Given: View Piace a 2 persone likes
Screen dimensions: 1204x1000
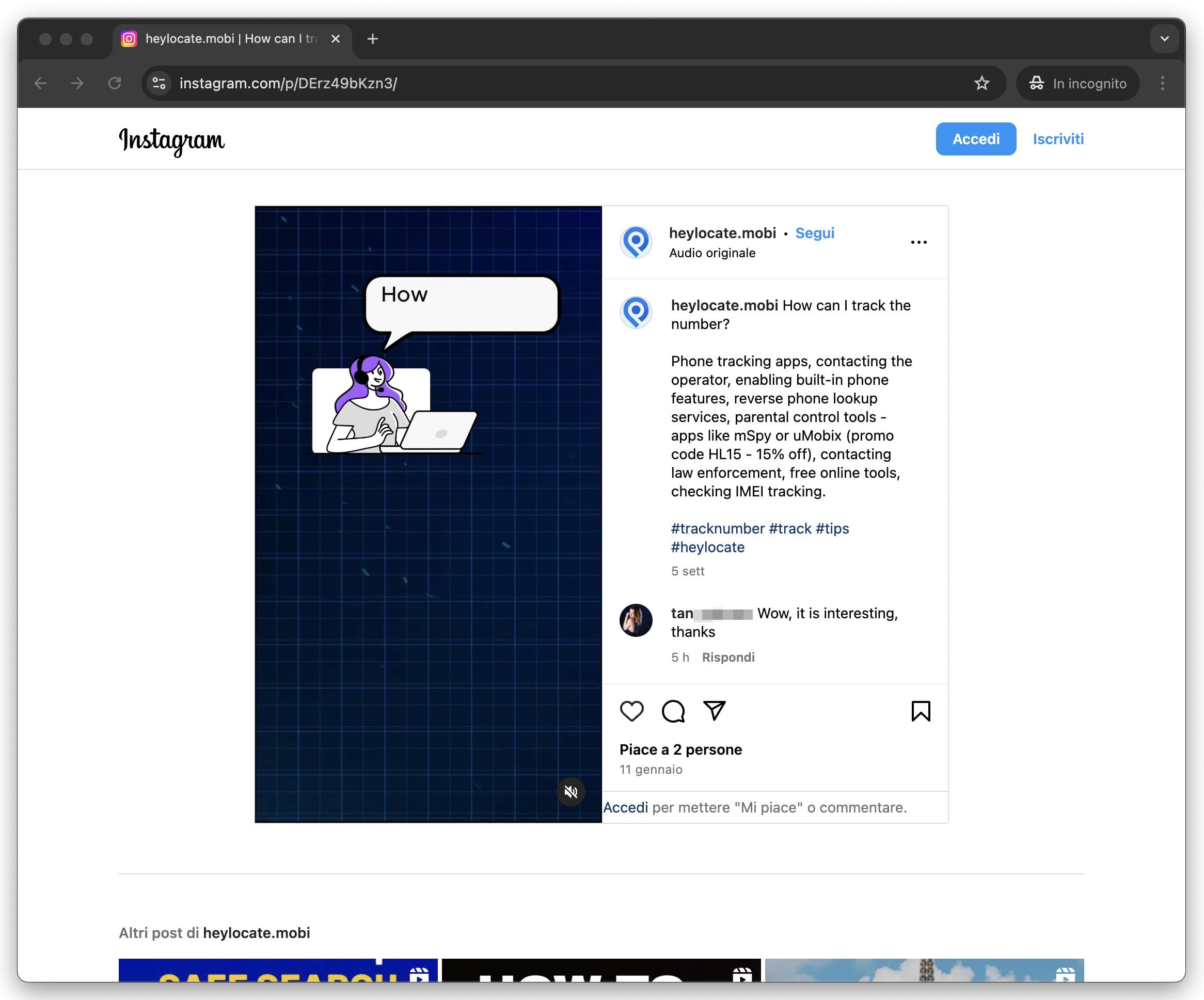Looking at the screenshot, I should tap(680, 750).
